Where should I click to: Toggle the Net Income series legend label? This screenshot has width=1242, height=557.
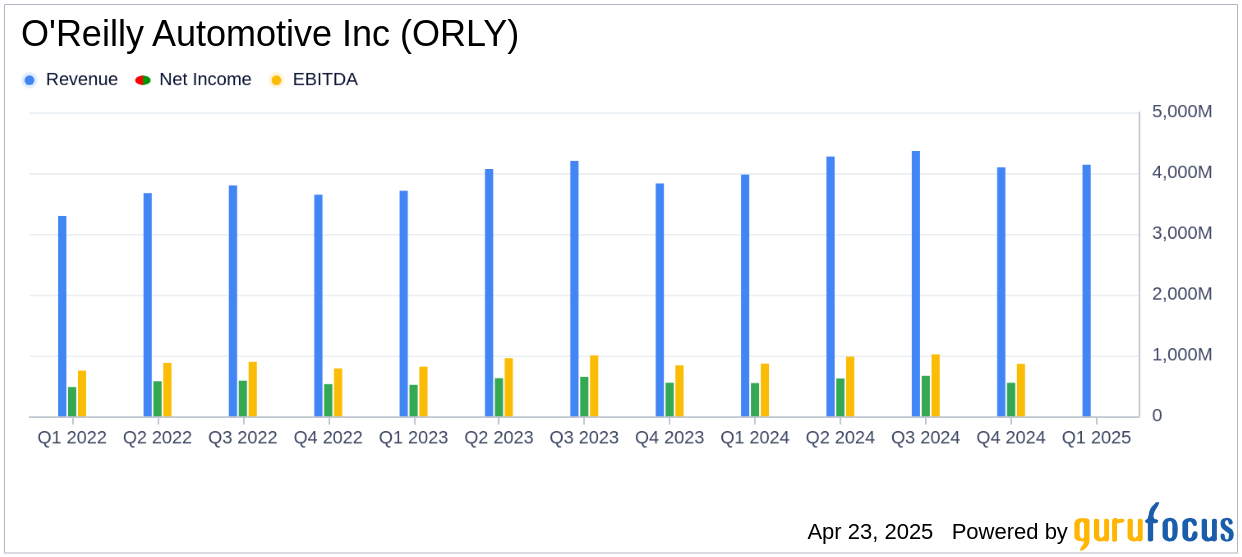point(205,80)
